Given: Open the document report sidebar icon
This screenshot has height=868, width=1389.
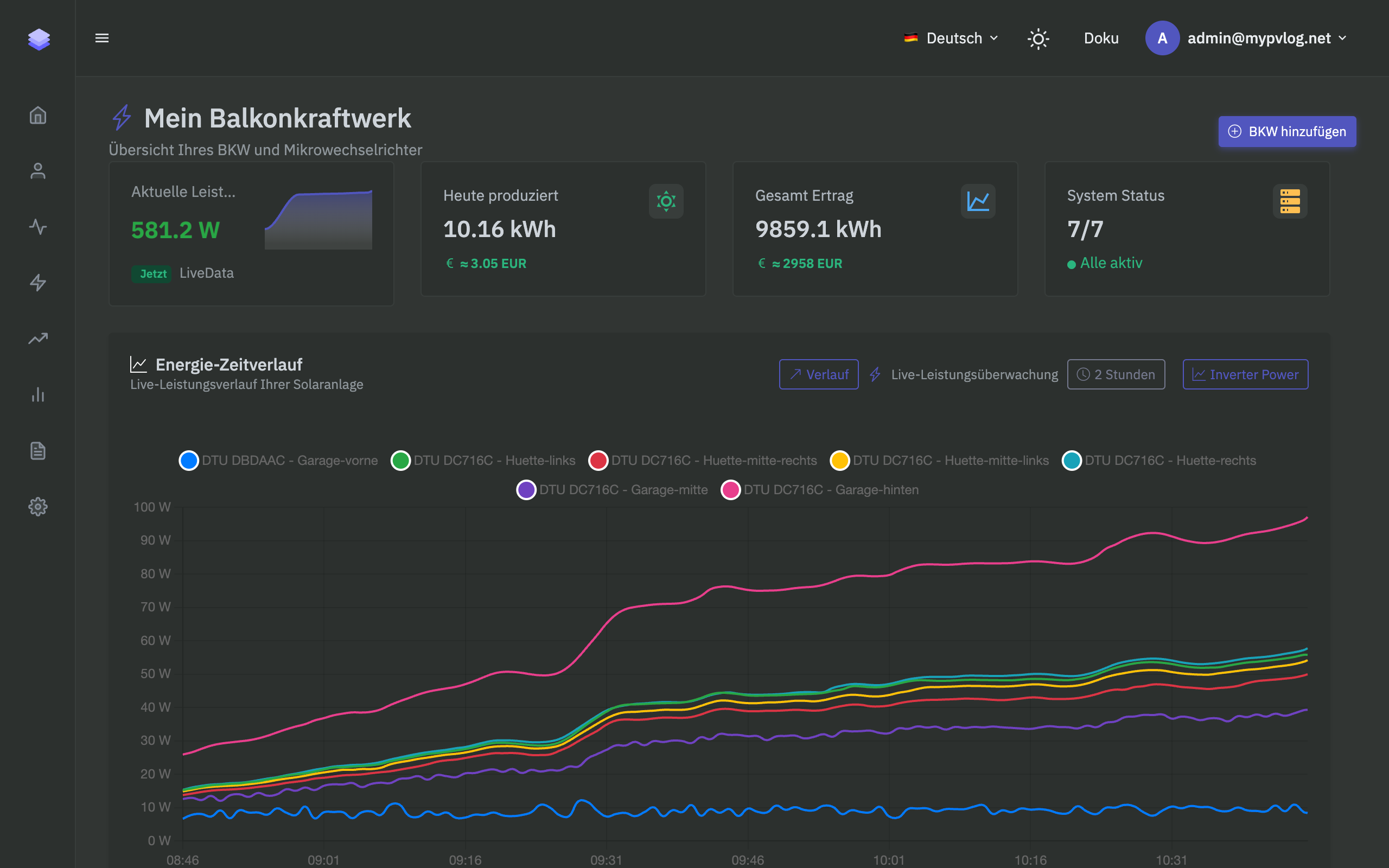Looking at the screenshot, I should [x=38, y=451].
